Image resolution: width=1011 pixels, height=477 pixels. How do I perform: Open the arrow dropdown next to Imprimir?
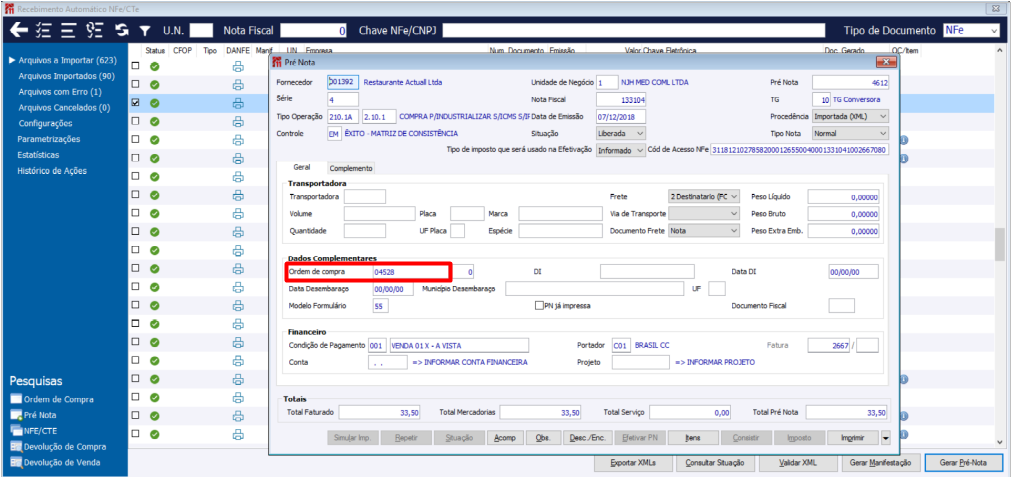(x=885, y=438)
